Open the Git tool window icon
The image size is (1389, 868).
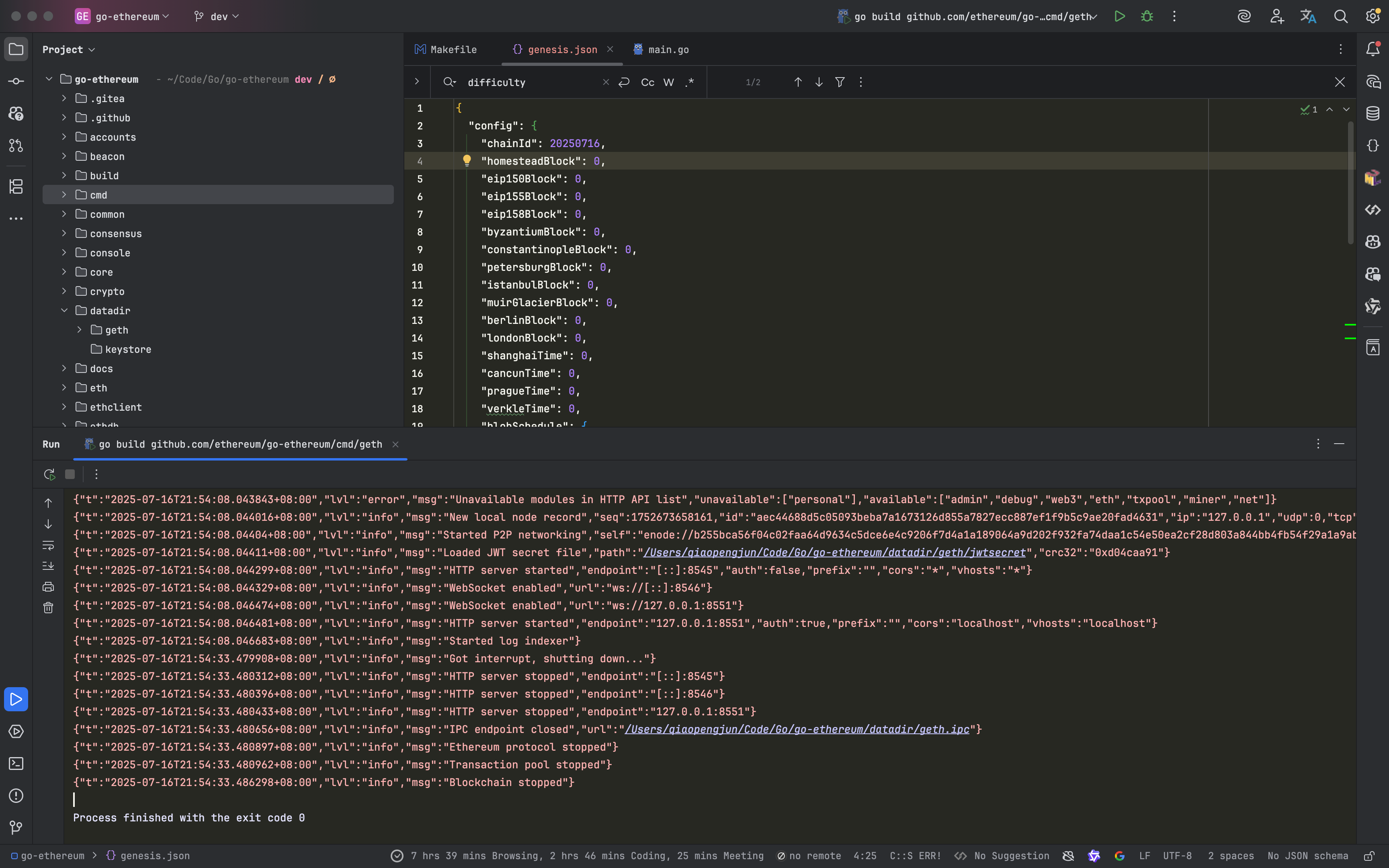[16, 827]
